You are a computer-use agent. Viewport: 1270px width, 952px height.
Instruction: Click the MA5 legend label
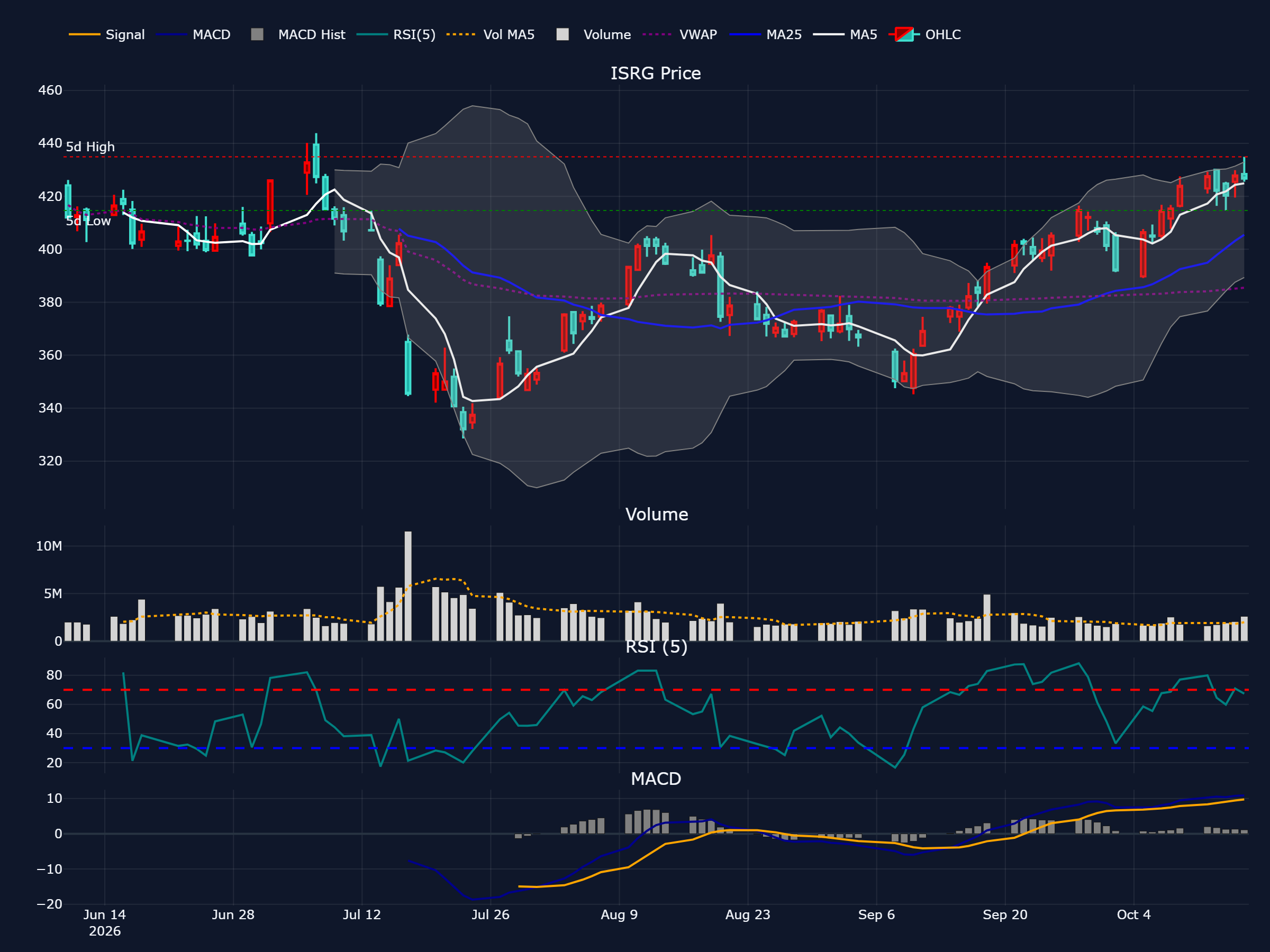[x=864, y=34]
